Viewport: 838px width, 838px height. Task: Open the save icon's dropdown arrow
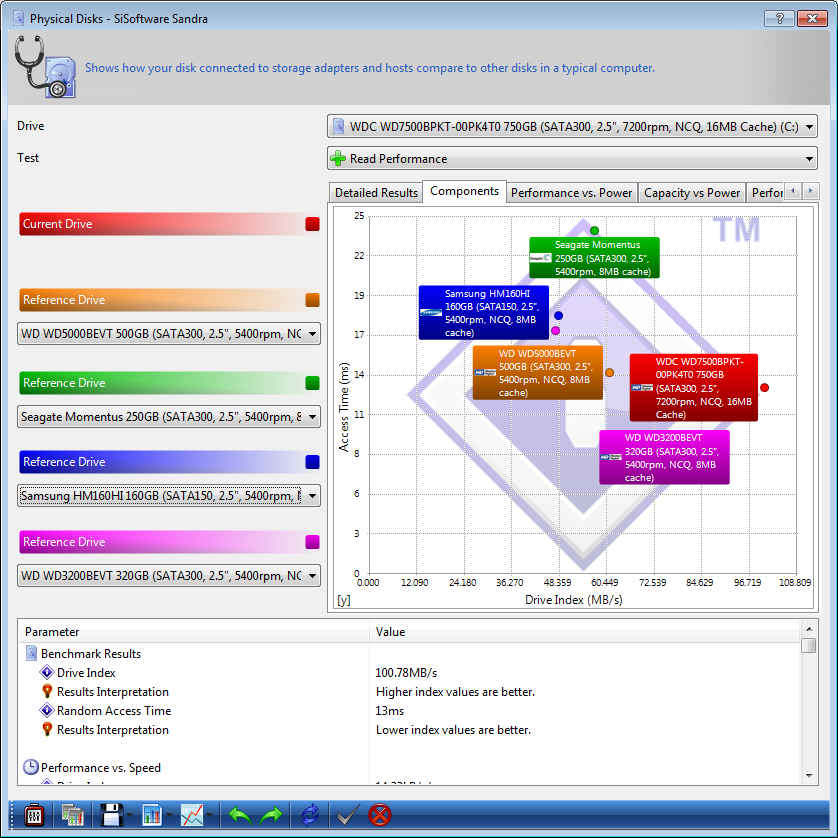click(x=129, y=816)
